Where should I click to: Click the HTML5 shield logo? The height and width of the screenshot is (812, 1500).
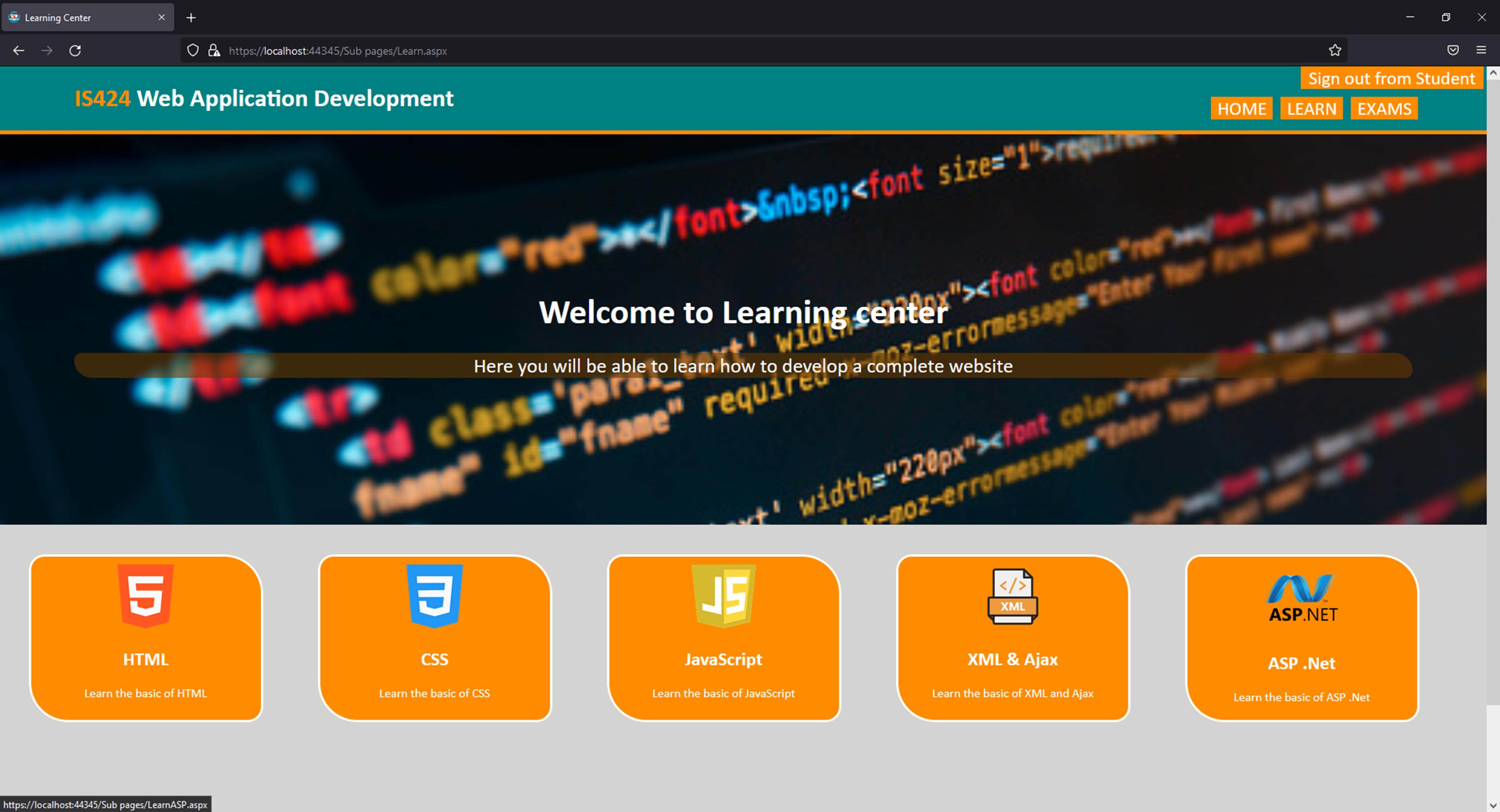[x=146, y=595]
